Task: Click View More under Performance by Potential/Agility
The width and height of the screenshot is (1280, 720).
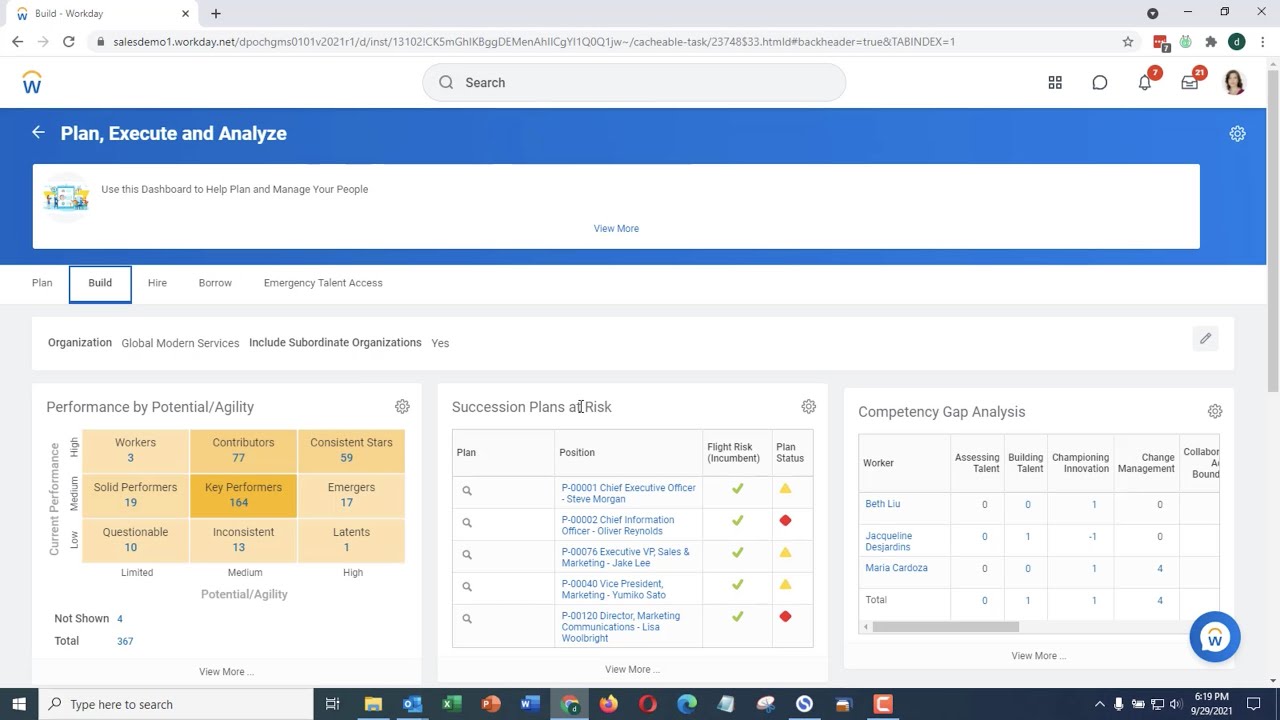Action: (x=226, y=672)
